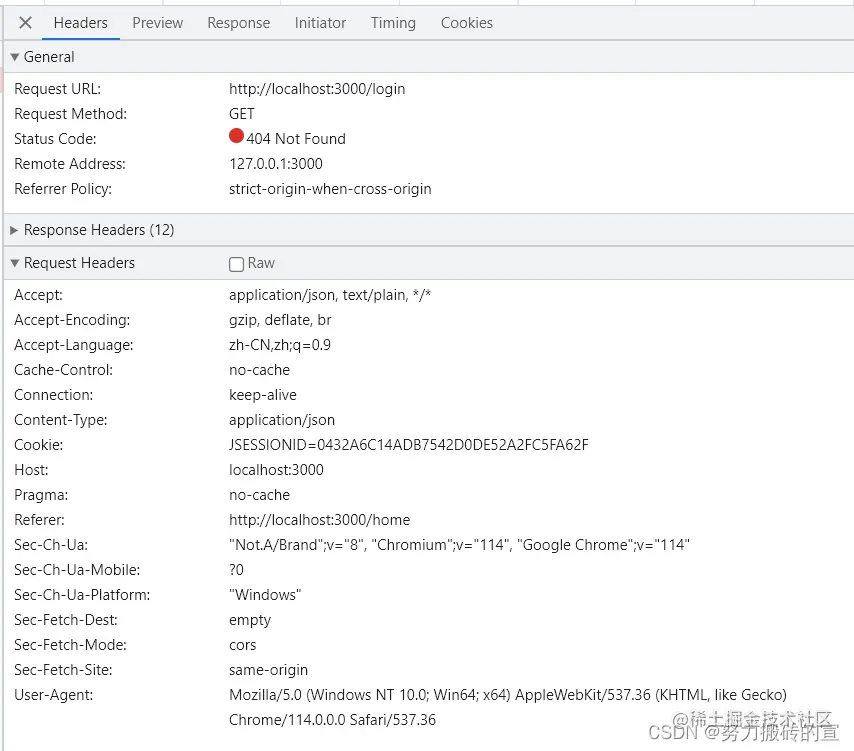This screenshot has height=751, width=854.
Task: Click the Remote Address 127.0.0.1:3000 value
Action: [276, 164]
